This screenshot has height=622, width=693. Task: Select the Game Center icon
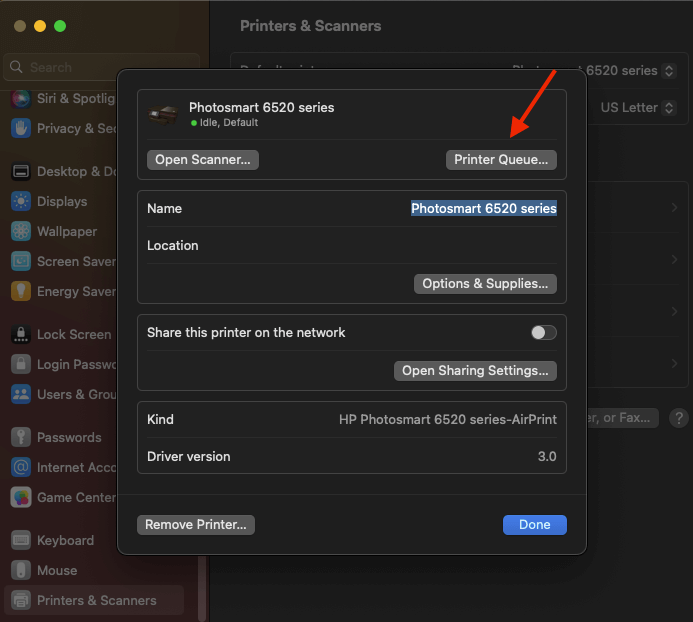pos(21,497)
